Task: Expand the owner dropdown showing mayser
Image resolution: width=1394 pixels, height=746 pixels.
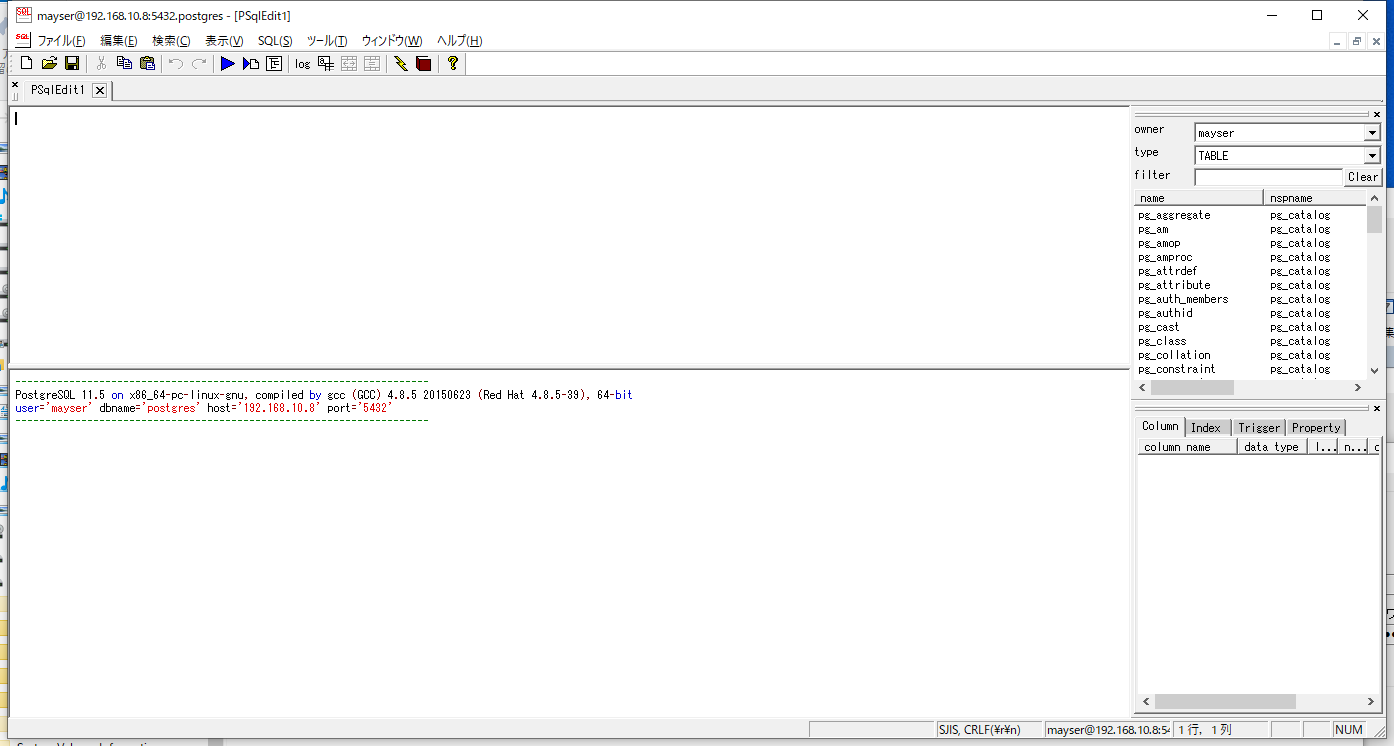Action: click(x=1372, y=133)
